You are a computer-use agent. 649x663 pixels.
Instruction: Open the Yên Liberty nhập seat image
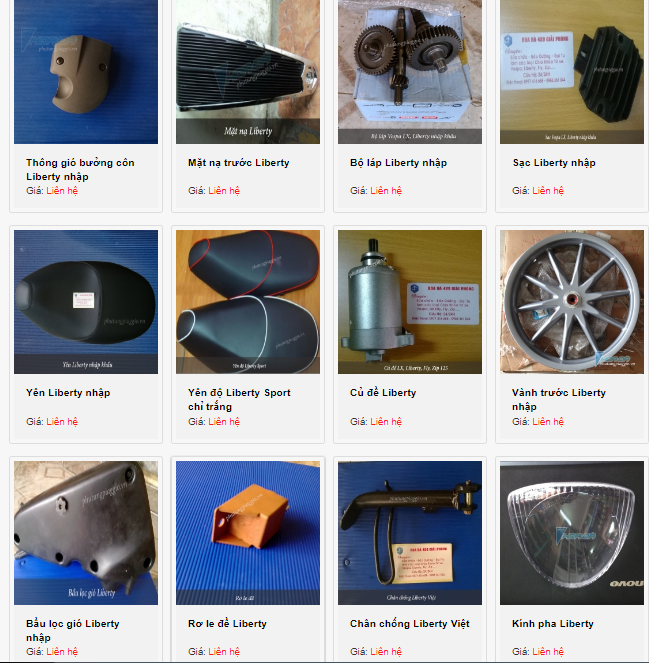[86, 302]
